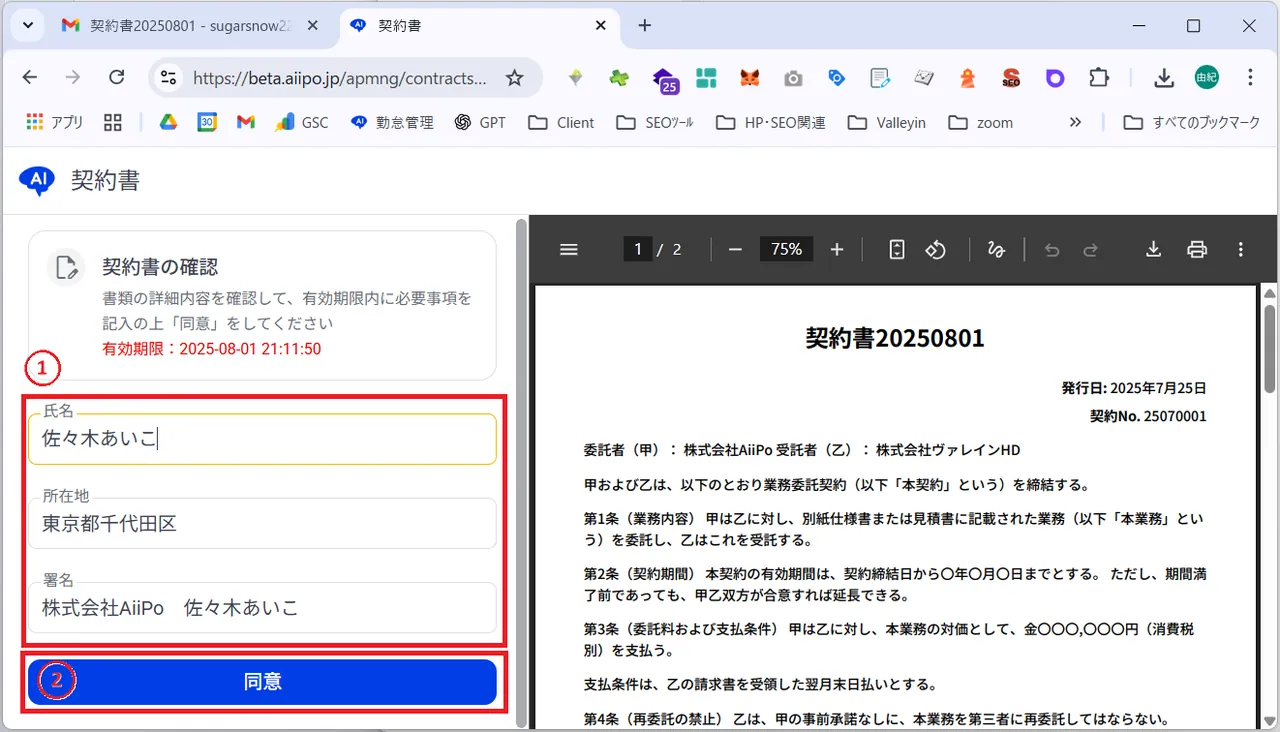
Task: Click the blue price tag extension
Action: [837, 78]
